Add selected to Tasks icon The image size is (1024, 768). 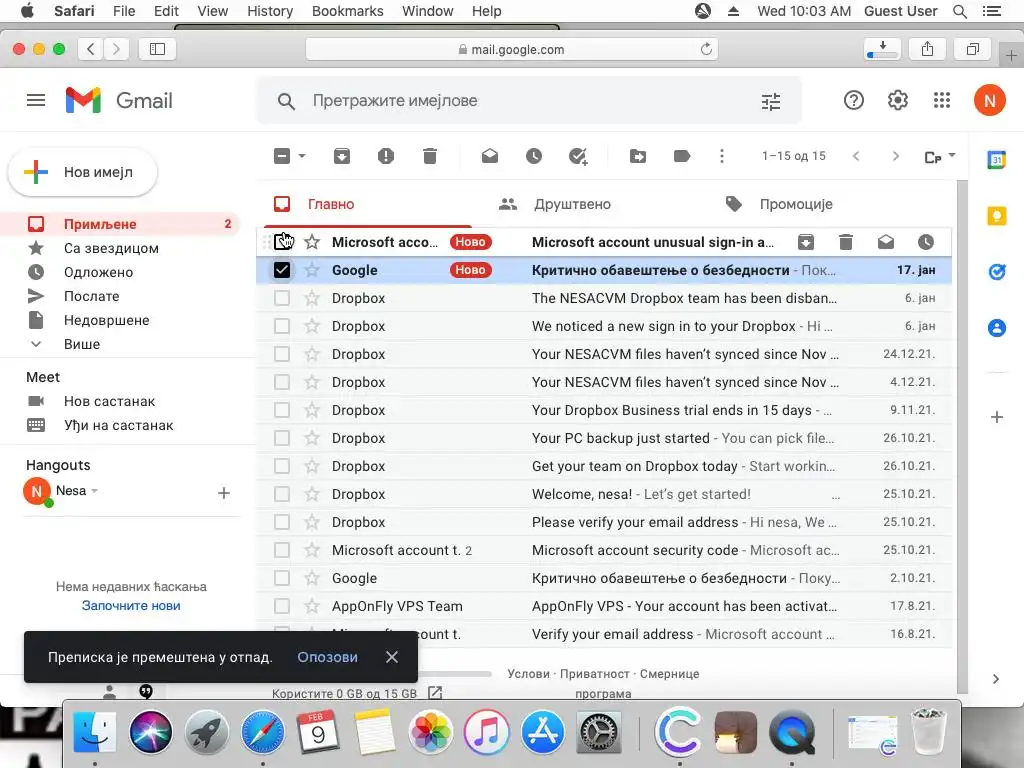pos(578,156)
